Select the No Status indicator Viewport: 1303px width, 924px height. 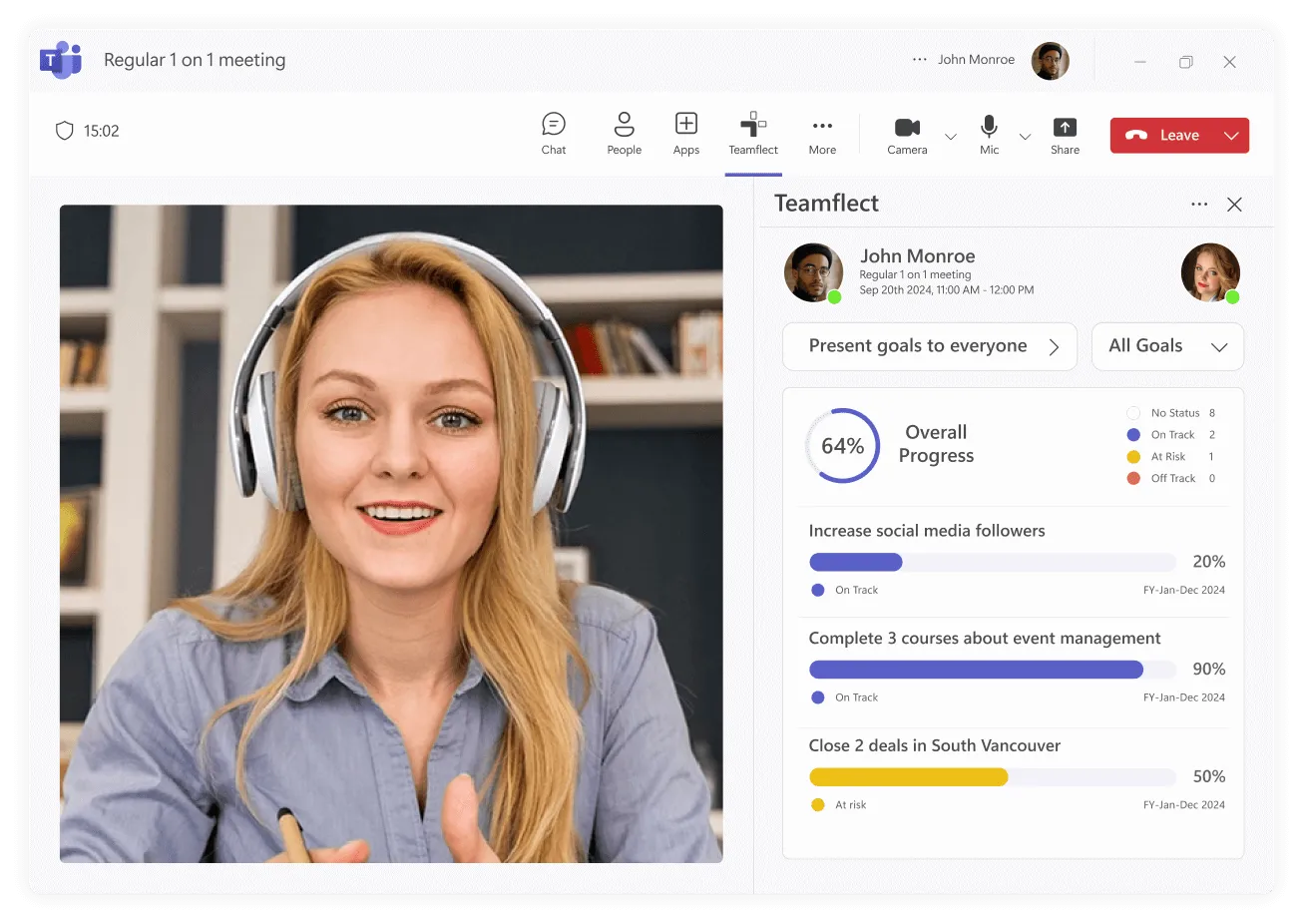coord(1134,412)
